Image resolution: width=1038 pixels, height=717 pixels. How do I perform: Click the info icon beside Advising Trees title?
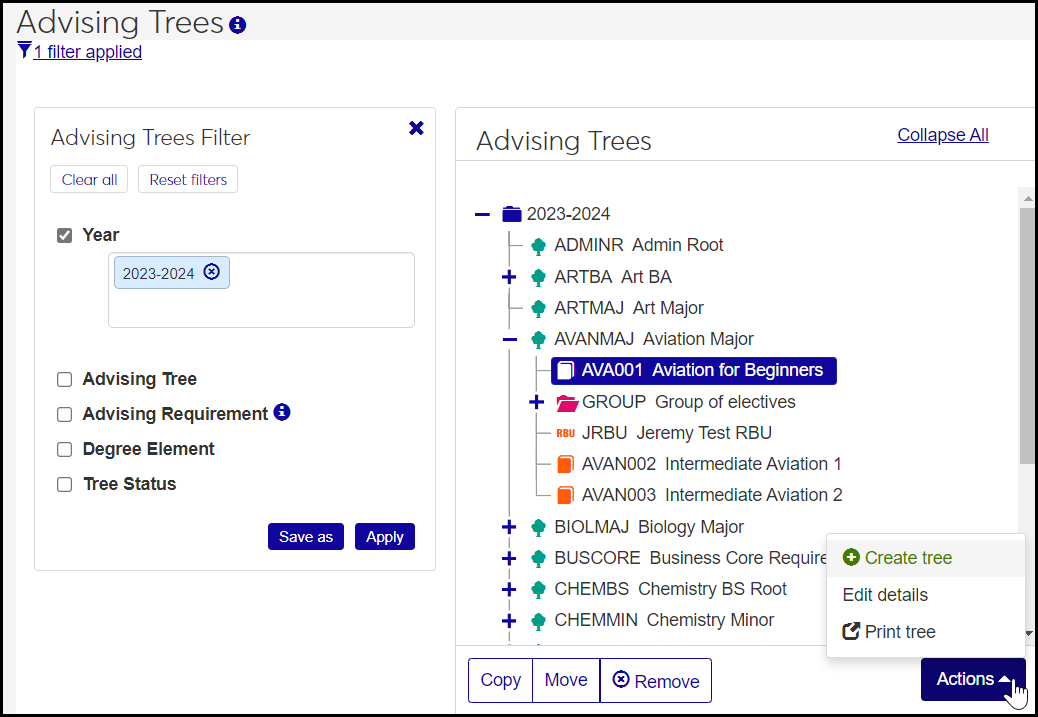(x=237, y=25)
